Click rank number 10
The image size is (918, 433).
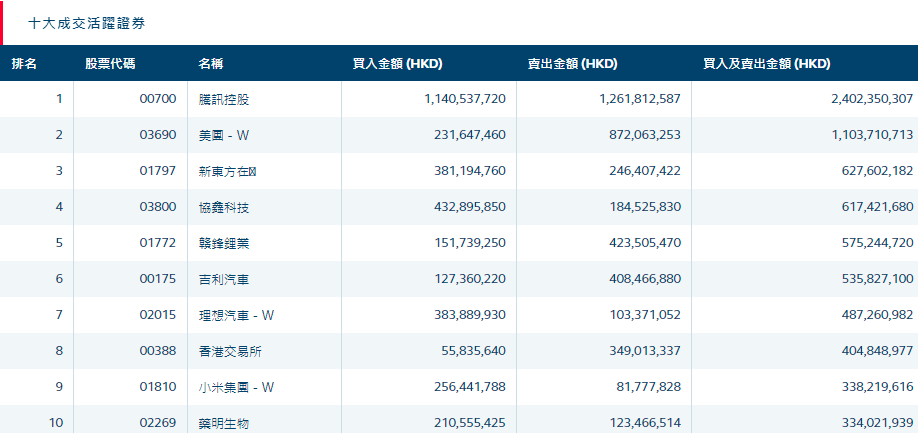(56, 423)
